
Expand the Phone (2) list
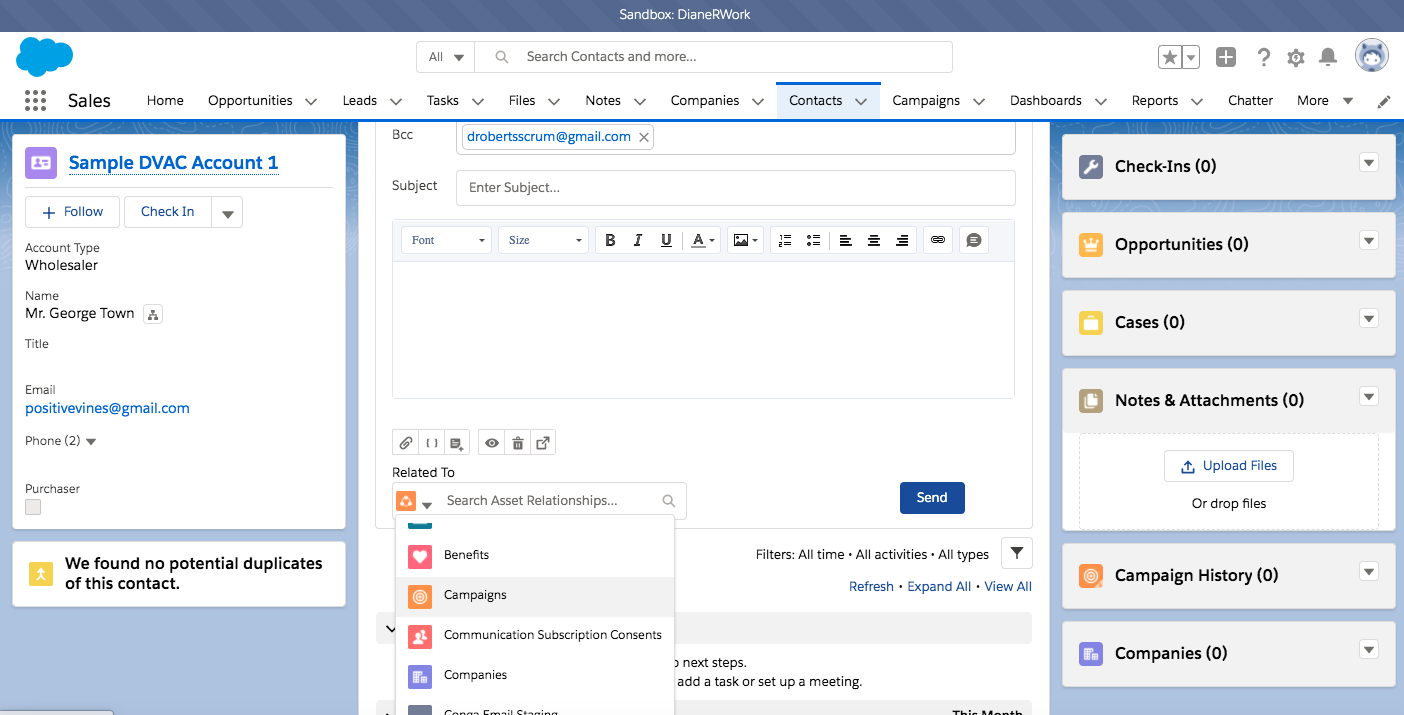91,441
